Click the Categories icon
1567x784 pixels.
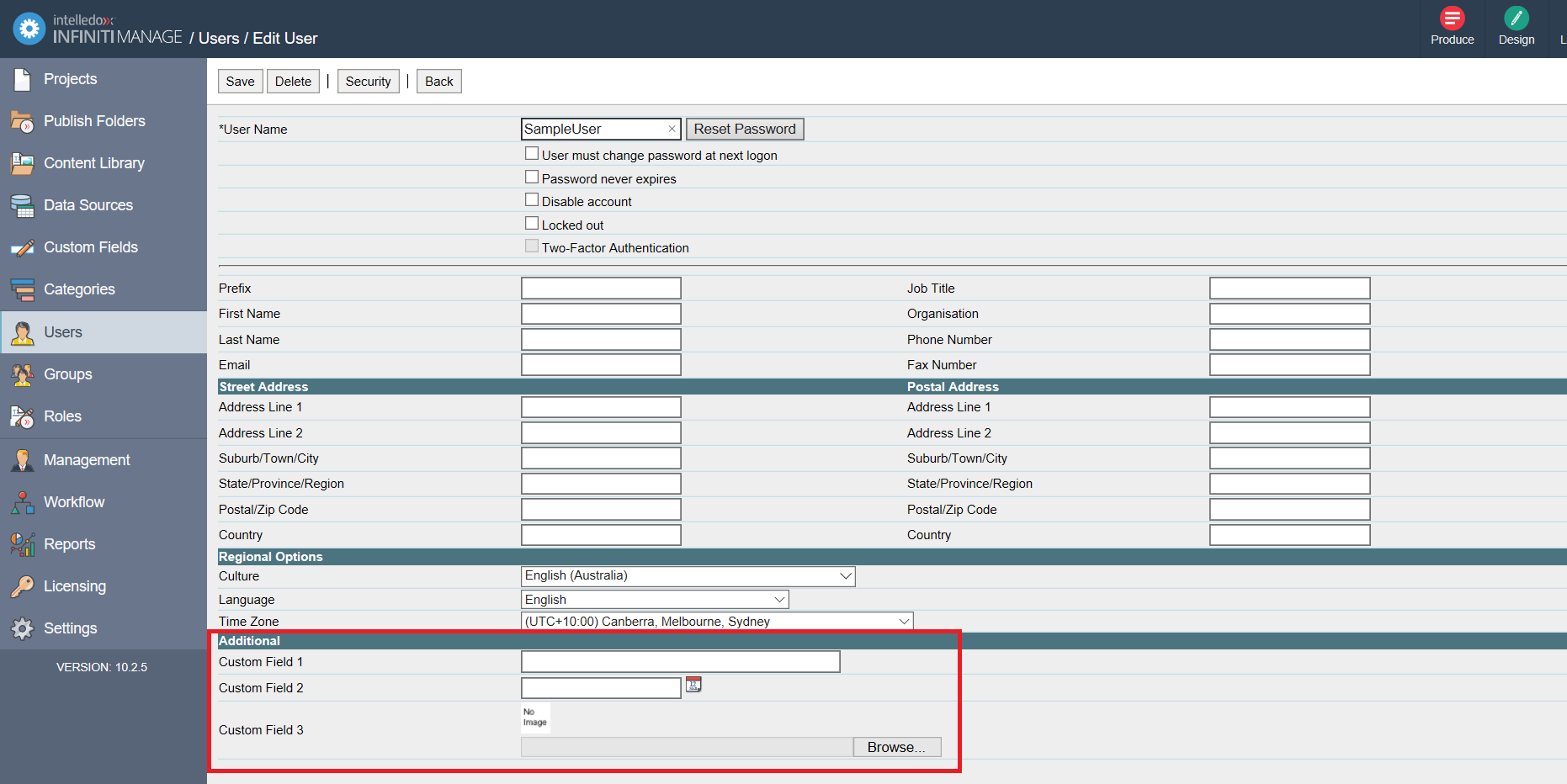click(23, 289)
